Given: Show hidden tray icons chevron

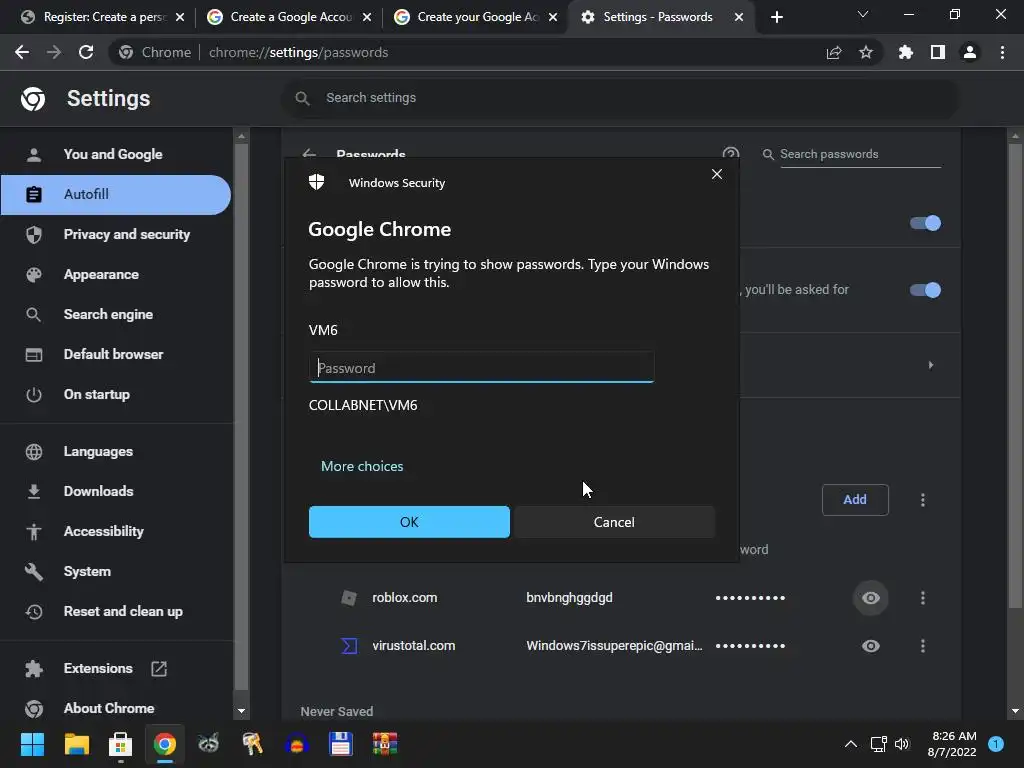Looking at the screenshot, I should click(850, 744).
